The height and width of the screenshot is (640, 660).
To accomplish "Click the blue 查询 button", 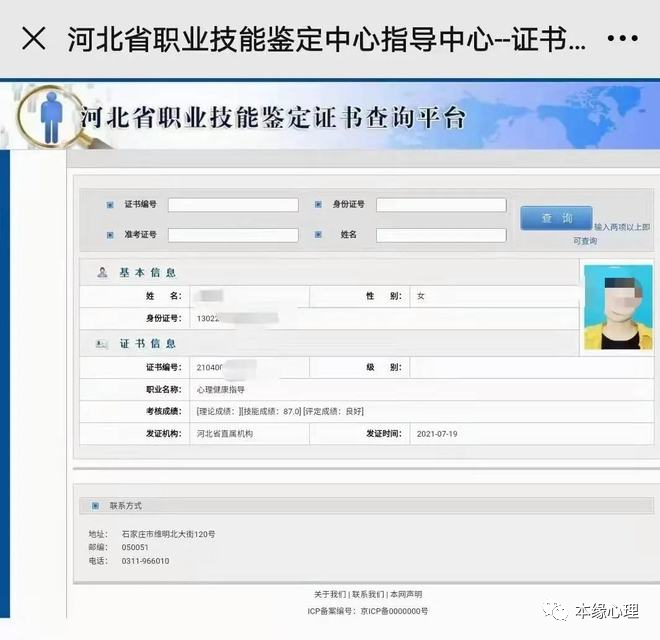I will pos(556,218).
